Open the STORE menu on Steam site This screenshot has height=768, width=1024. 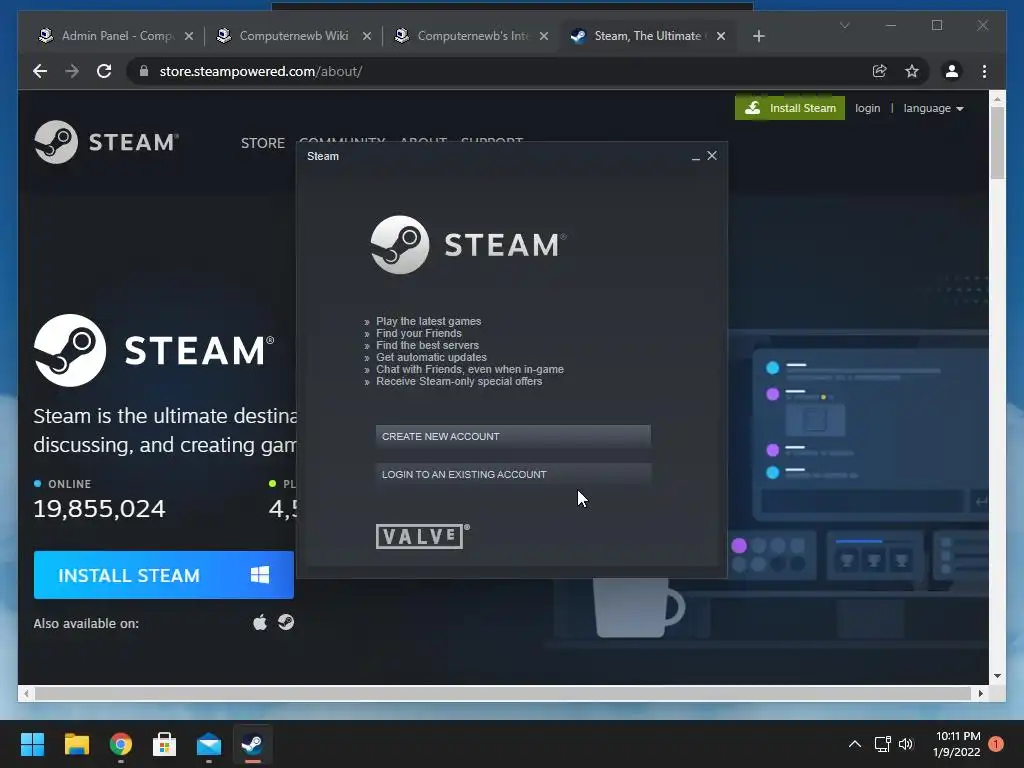[263, 142]
